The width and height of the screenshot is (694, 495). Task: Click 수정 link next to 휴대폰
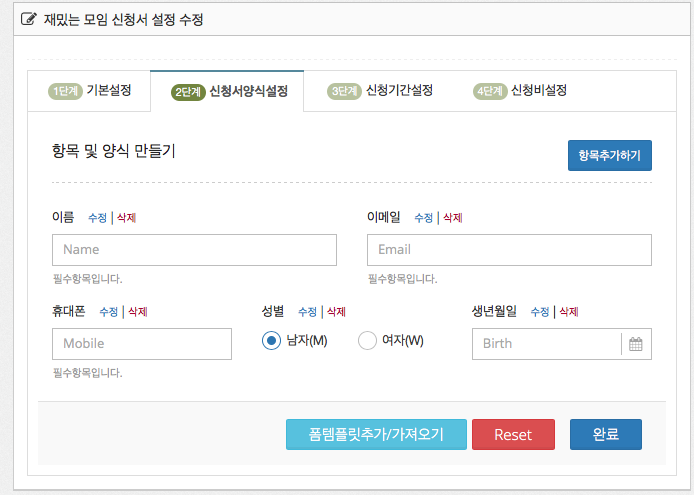click(108, 312)
